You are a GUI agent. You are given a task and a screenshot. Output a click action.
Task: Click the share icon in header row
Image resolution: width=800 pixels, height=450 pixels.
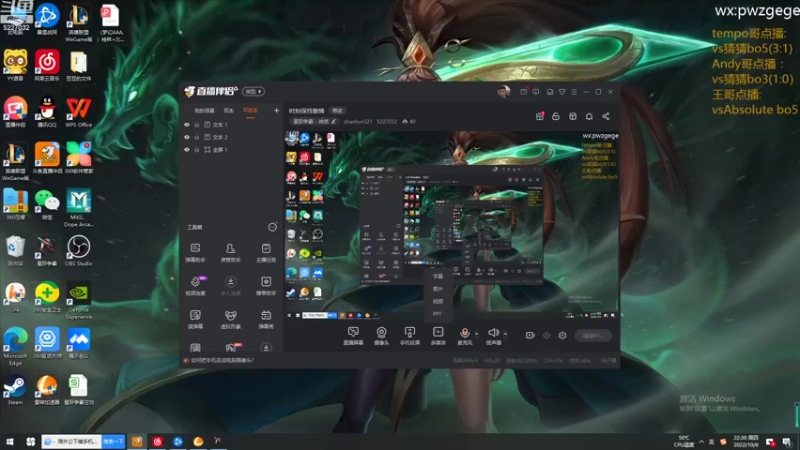click(606, 116)
